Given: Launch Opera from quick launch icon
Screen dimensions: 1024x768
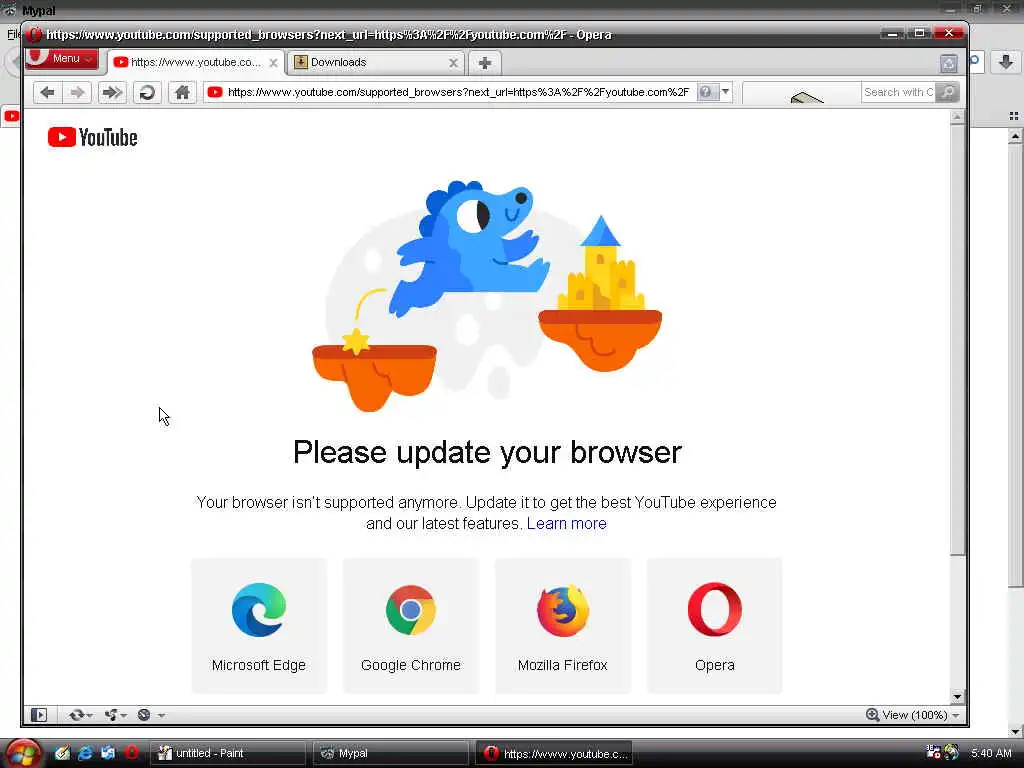Looking at the screenshot, I should (x=132, y=753).
